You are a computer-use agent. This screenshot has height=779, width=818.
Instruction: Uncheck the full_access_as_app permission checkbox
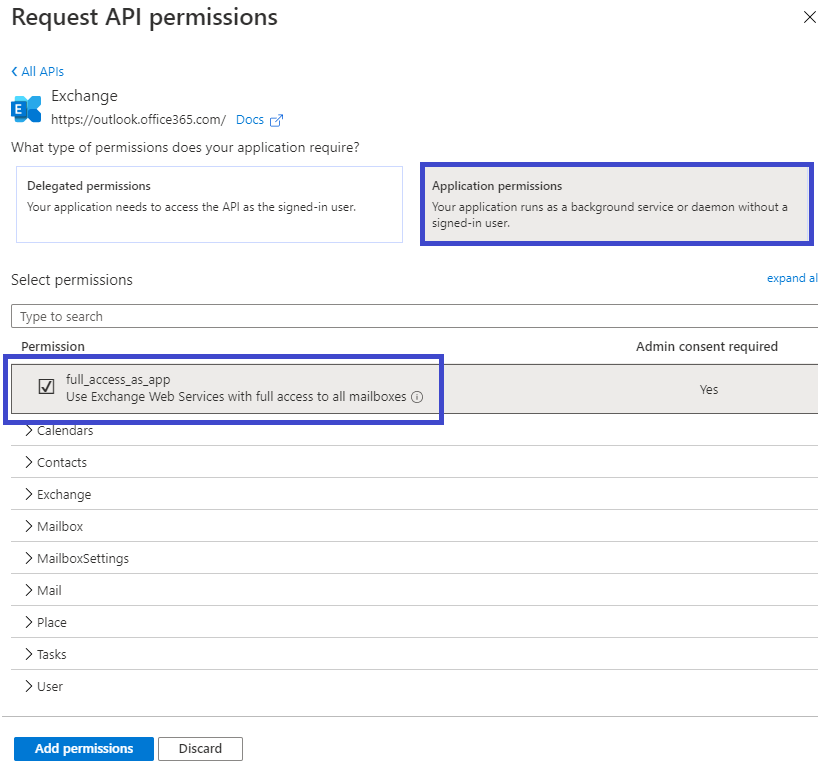(46, 387)
